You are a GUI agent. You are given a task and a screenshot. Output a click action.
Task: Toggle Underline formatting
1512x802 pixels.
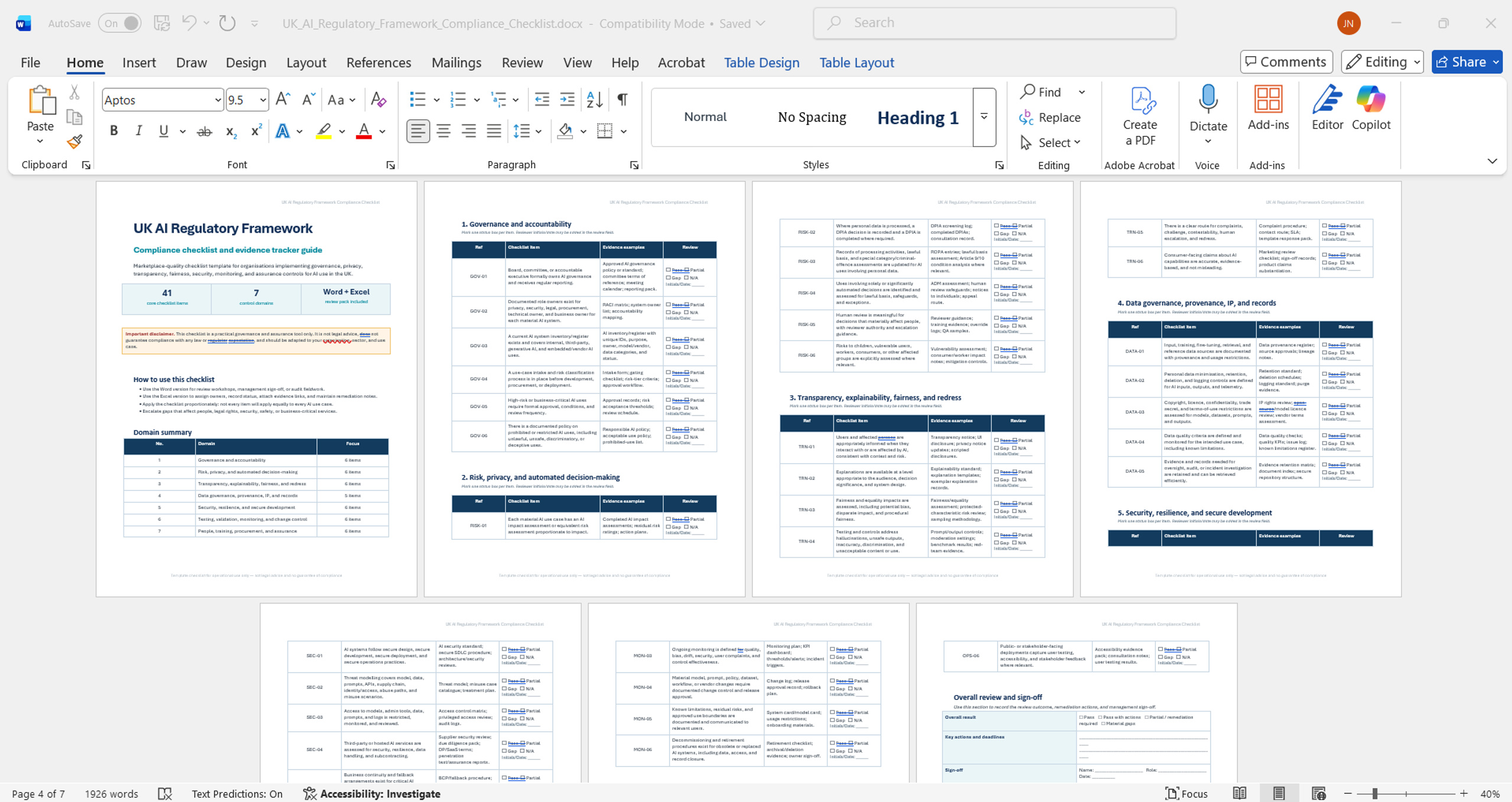(164, 131)
